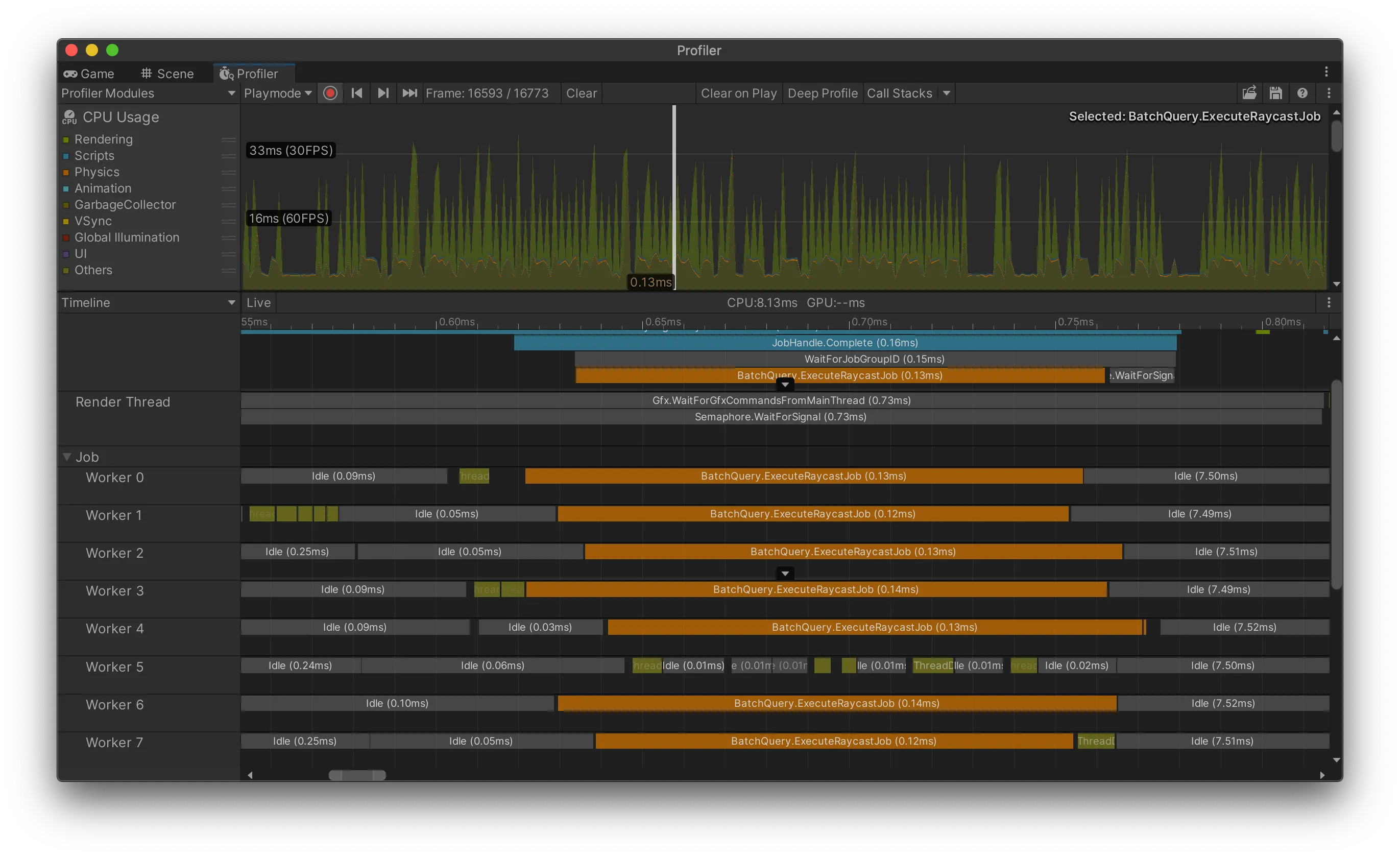The height and width of the screenshot is (857, 1400).
Task: Collapse the Job thread group
Action: point(67,457)
